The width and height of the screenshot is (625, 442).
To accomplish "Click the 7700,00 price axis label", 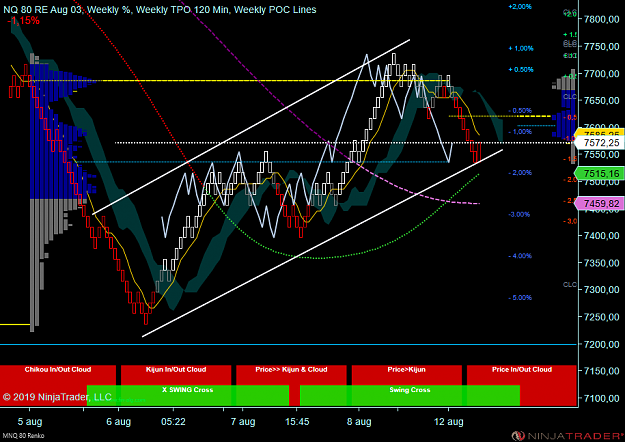I will coord(601,74).
